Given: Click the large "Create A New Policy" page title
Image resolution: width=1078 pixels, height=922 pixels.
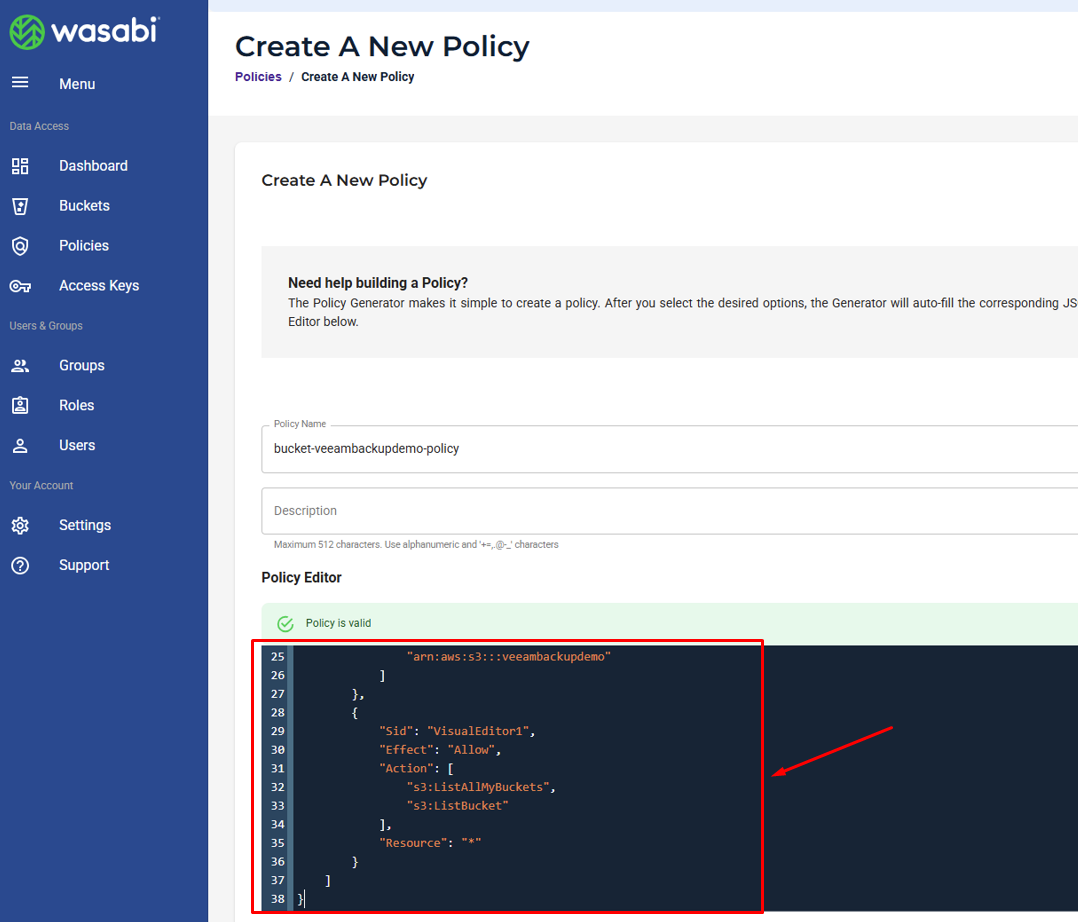Looking at the screenshot, I should 382,47.
